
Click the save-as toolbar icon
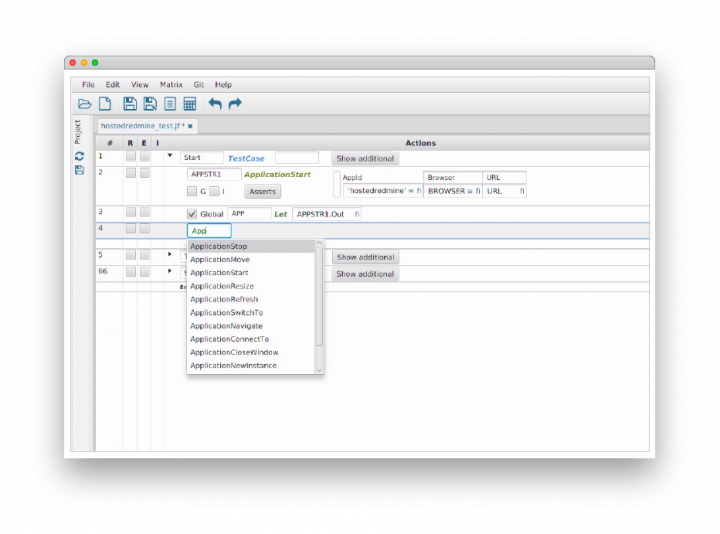pyautogui.click(x=150, y=104)
